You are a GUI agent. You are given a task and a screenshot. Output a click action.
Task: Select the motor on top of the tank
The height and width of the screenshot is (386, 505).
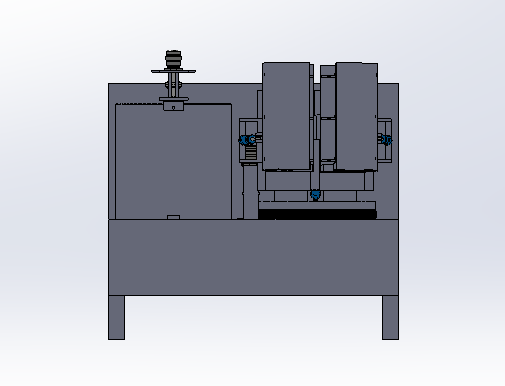173,59
